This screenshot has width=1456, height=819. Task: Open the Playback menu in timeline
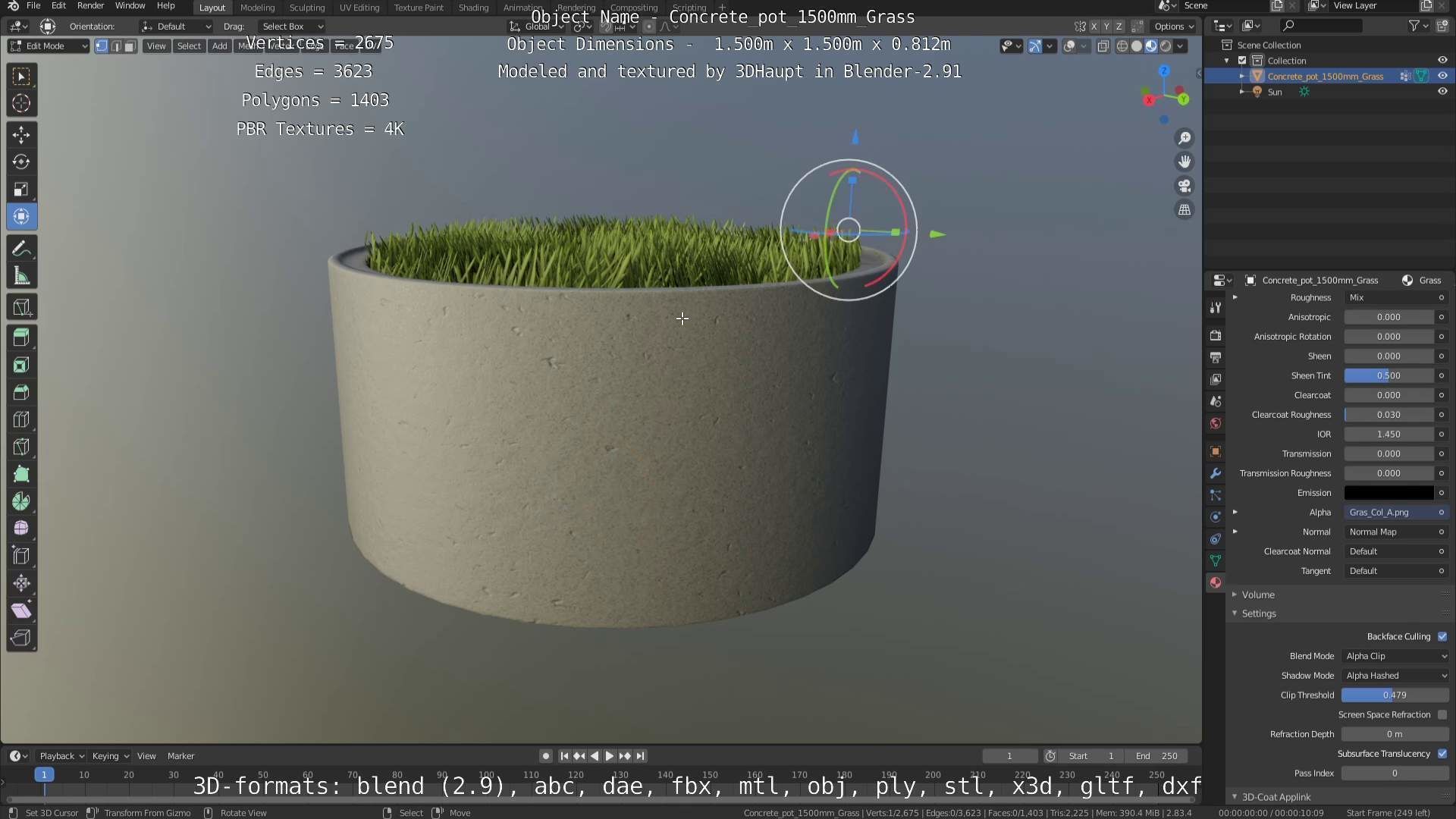click(61, 756)
